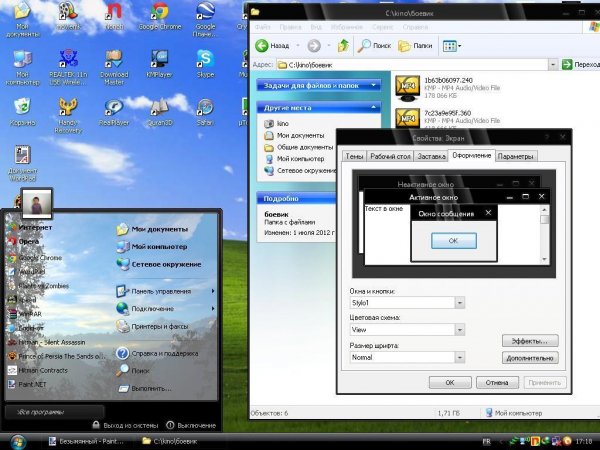Viewport: 600px width, 450px height.
Task: Open Quran3D desktop shortcut
Action: pyautogui.click(x=160, y=112)
